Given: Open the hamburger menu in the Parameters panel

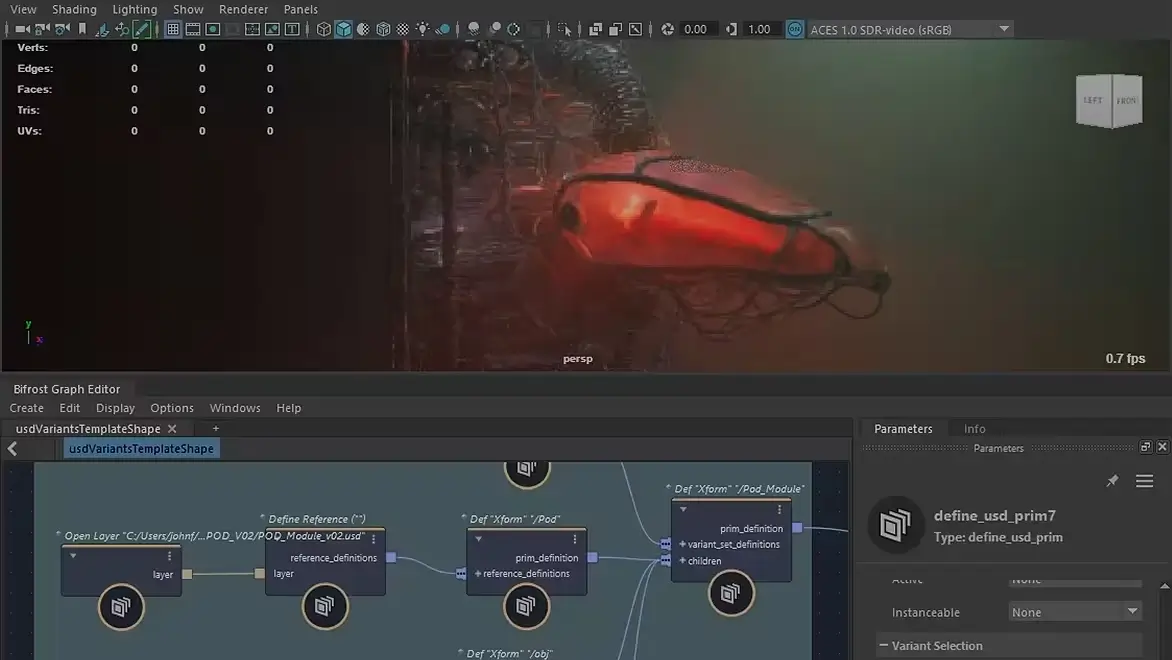Looking at the screenshot, I should (1144, 481).
